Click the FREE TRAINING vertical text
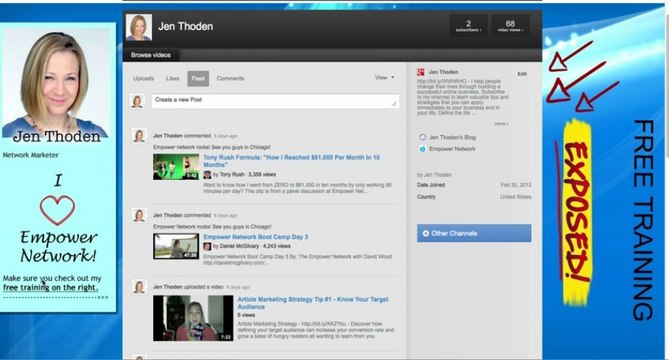 643,220
